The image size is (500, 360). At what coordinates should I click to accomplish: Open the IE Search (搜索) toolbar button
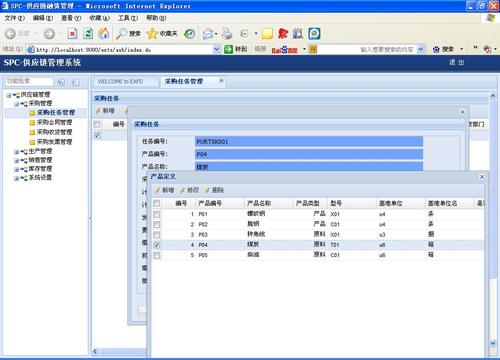[x=128, y=33]
